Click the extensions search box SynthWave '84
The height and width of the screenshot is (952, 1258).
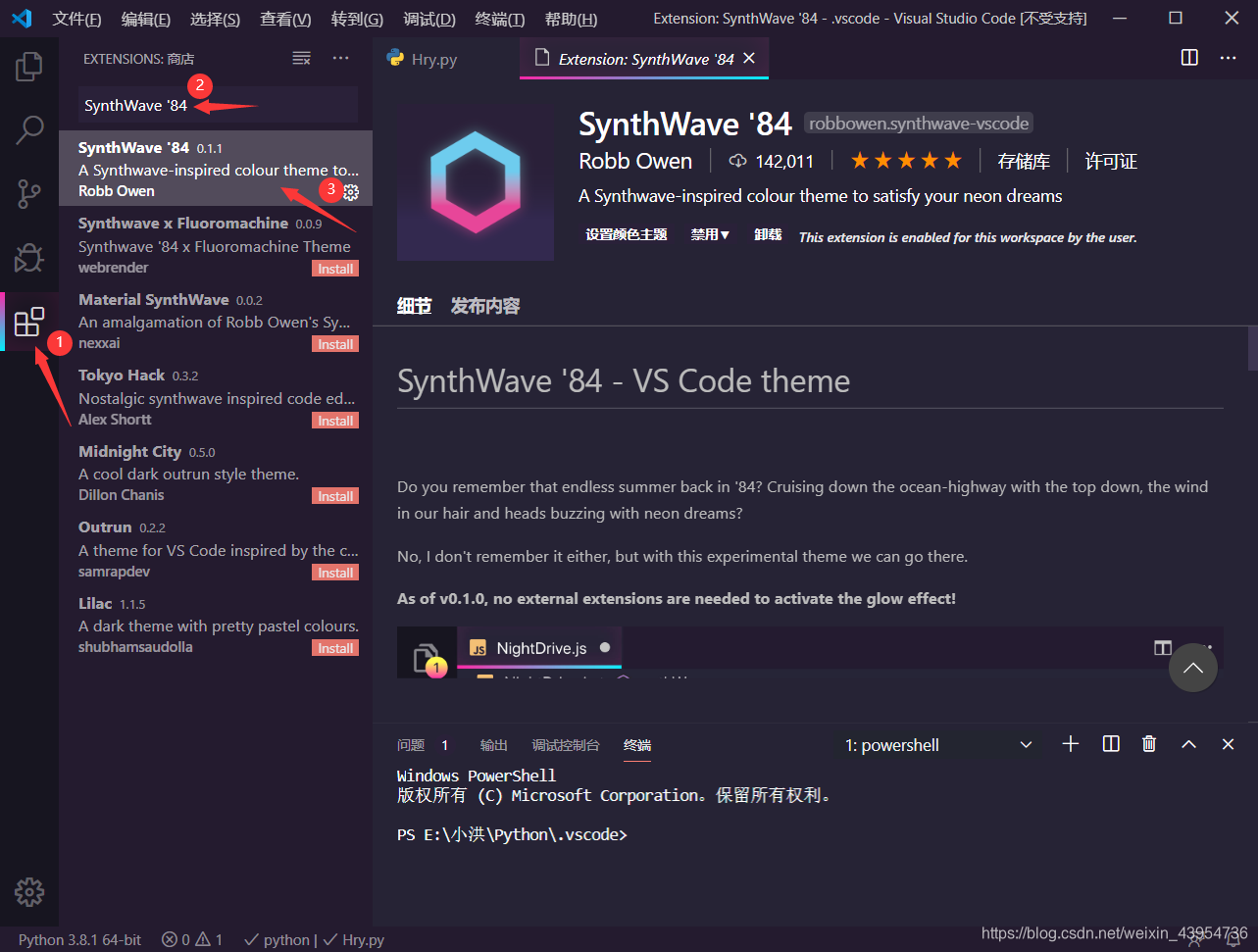click(218, 105)
